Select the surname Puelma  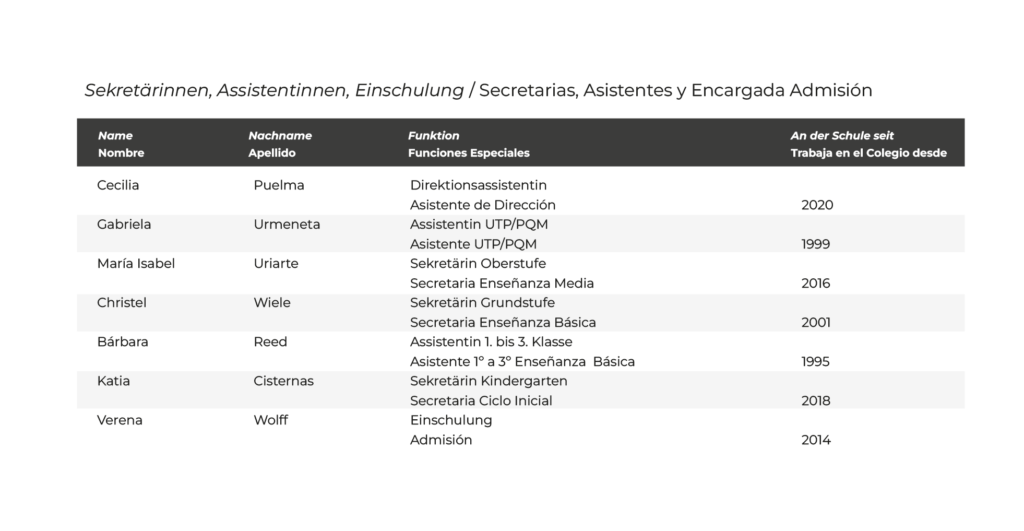[279, 185]
